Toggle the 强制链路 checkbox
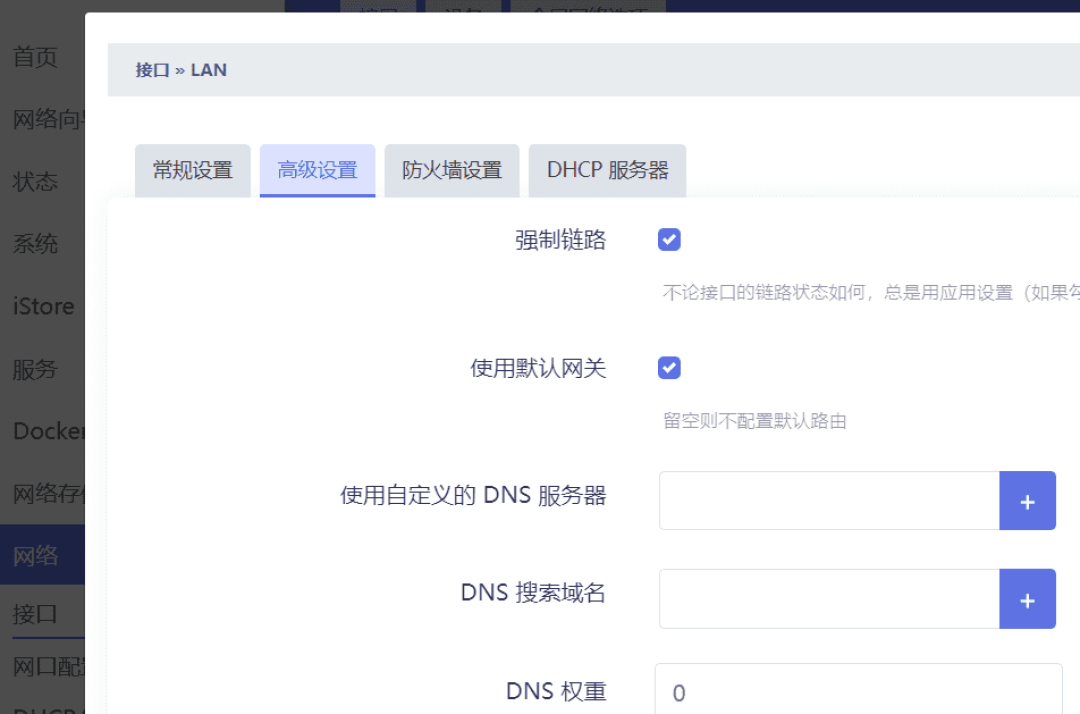 pyautogui.click(x=669, y=240)
